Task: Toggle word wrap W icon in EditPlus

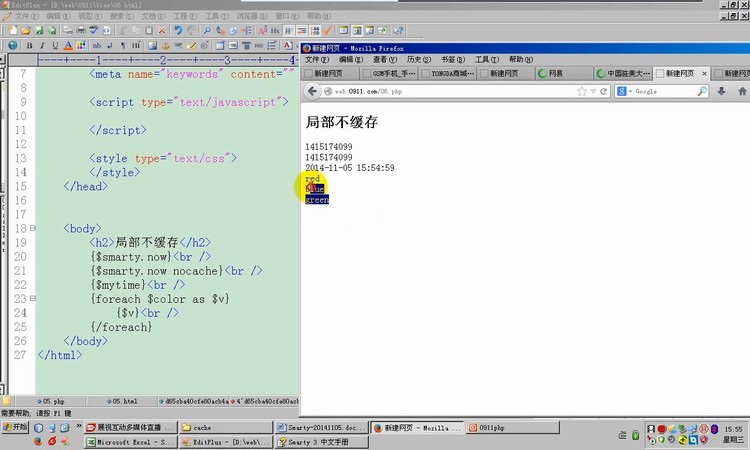Action: point(288,31)
